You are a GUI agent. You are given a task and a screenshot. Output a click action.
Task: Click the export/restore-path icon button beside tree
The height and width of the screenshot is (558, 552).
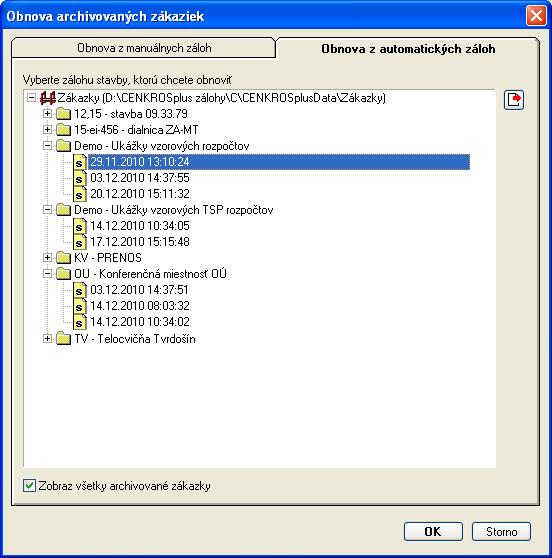[x=514, y=100]
